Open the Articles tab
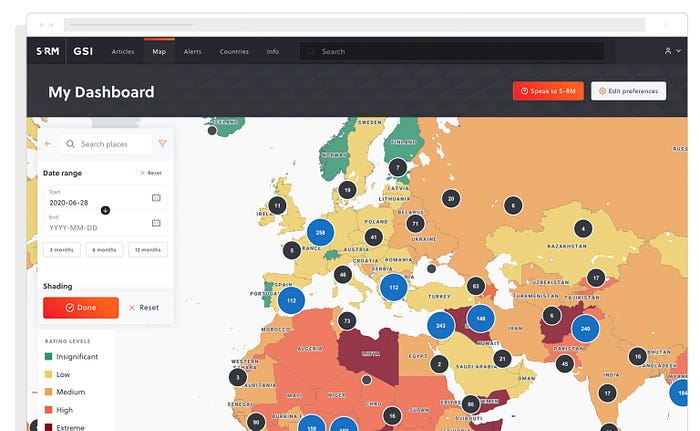Image resolution: width=700 pixels, height=431 pixels. [123, 52]
